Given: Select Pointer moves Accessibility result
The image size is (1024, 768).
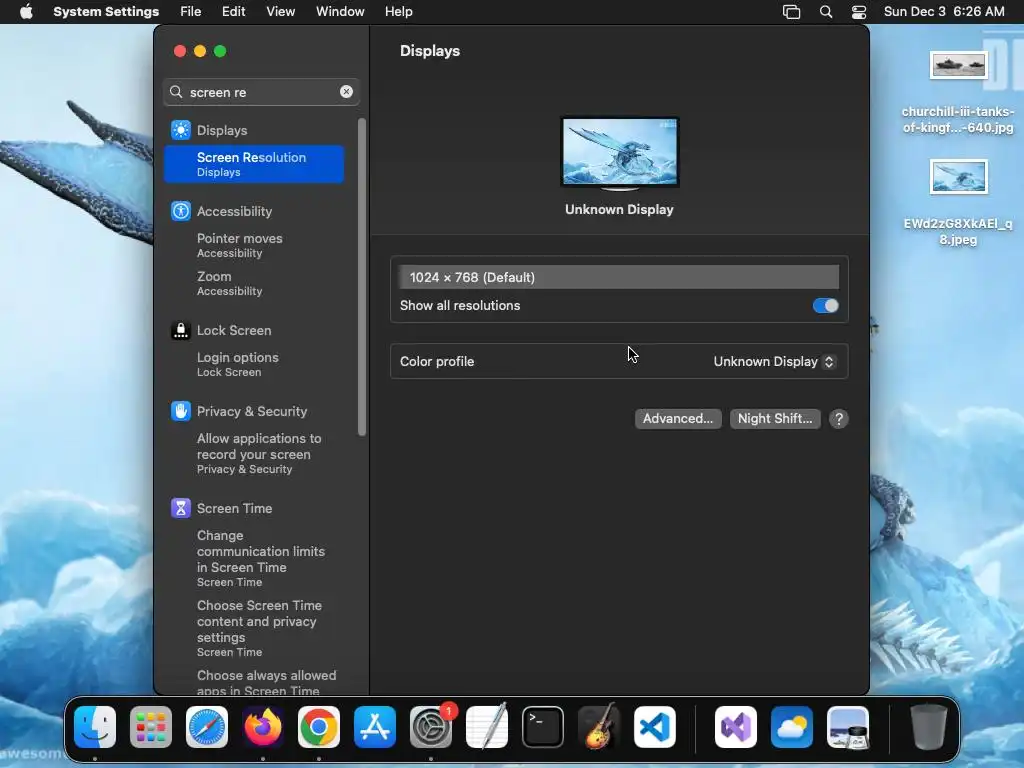Looking at the screenshot, I should pos(254,245).
